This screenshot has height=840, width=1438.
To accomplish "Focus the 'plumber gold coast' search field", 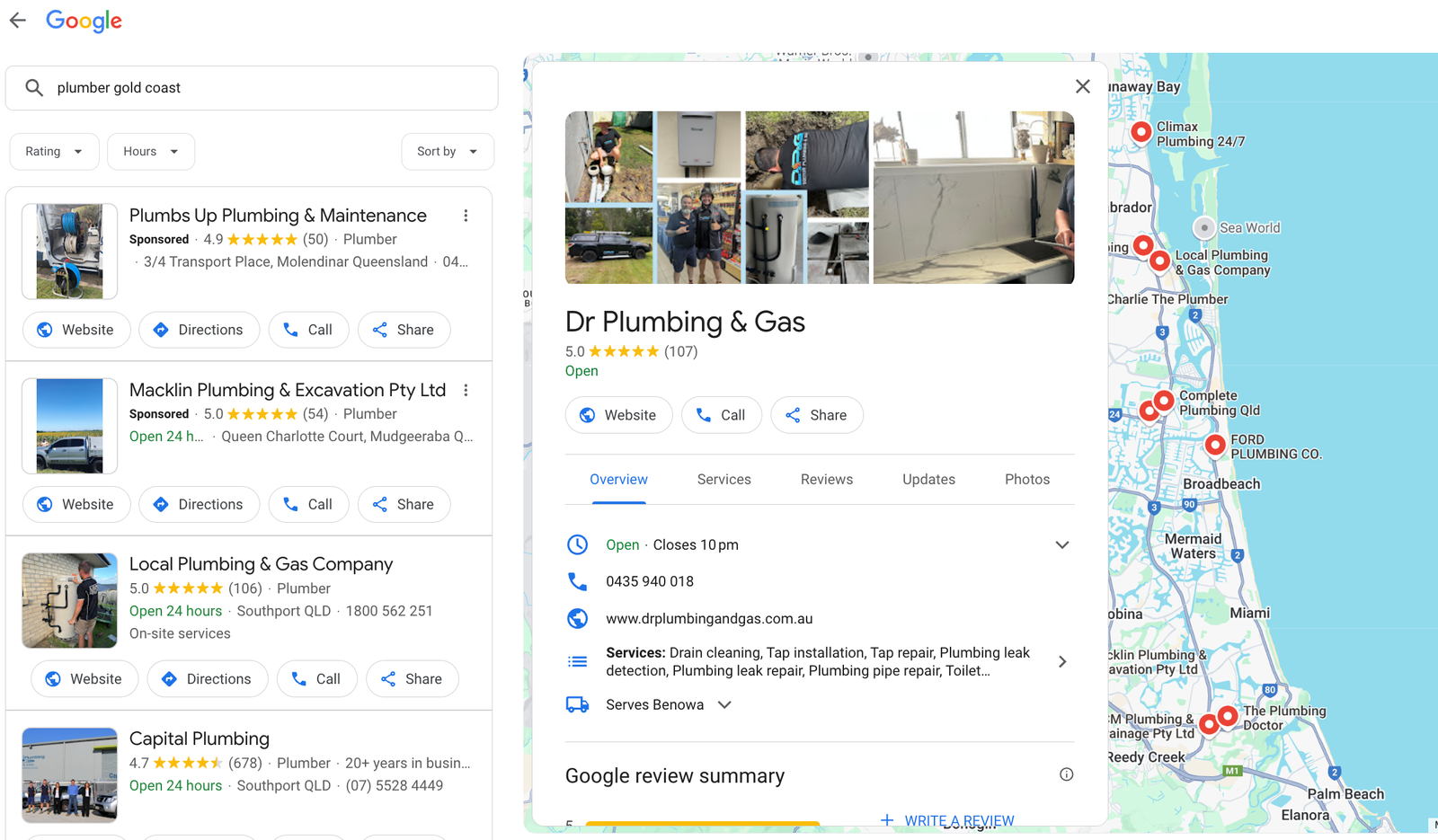I will tap(252, 88).
